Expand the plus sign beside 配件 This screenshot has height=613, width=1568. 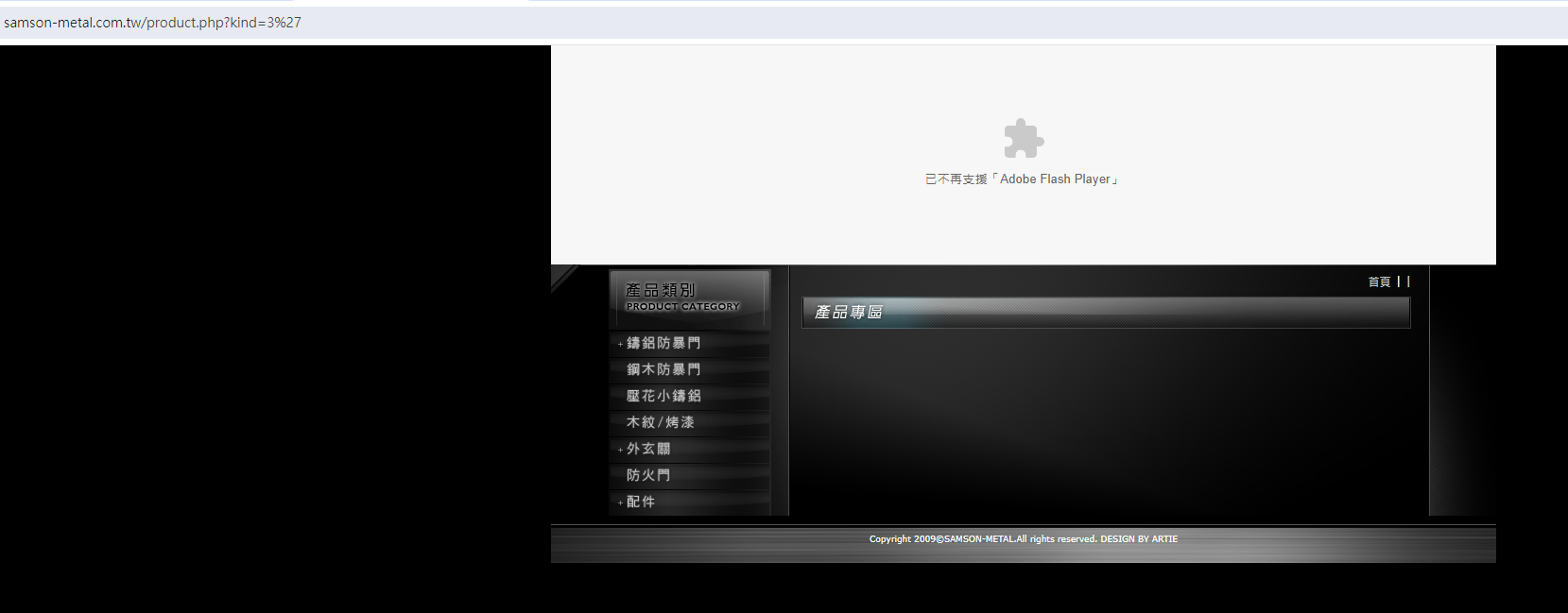pyautogui.click(x=620, y=502)
